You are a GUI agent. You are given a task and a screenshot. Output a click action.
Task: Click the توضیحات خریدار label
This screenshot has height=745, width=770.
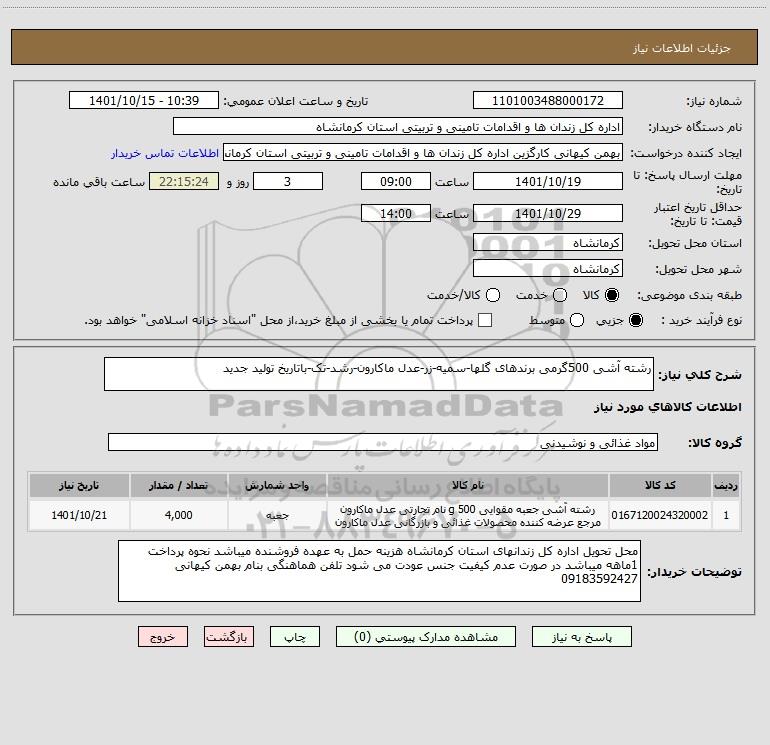pos(694,572)
